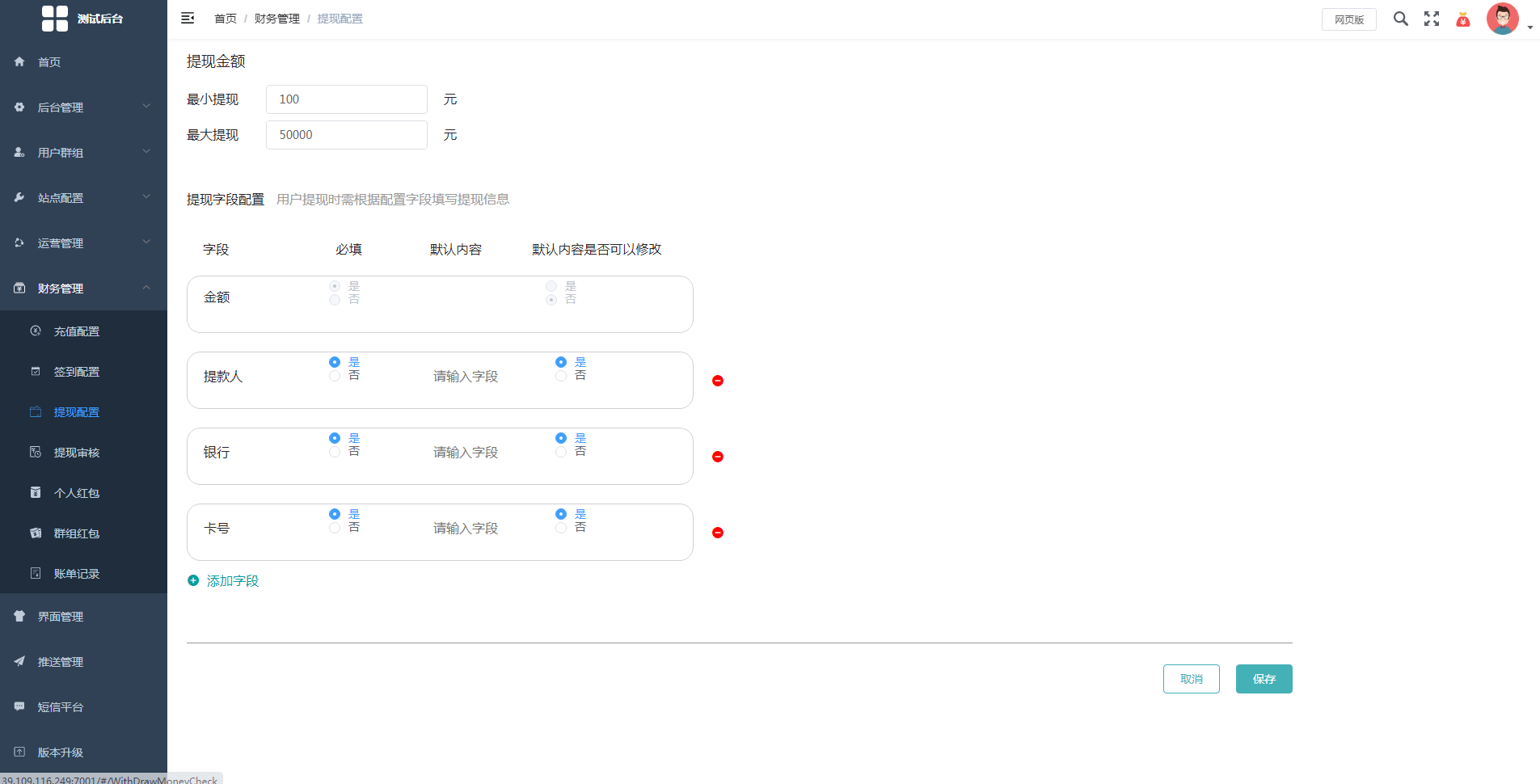This screenshot has height=784, width=1540.
Task: Remove the 卡号 field via red minus icon
Action: (x=718, y=533)
